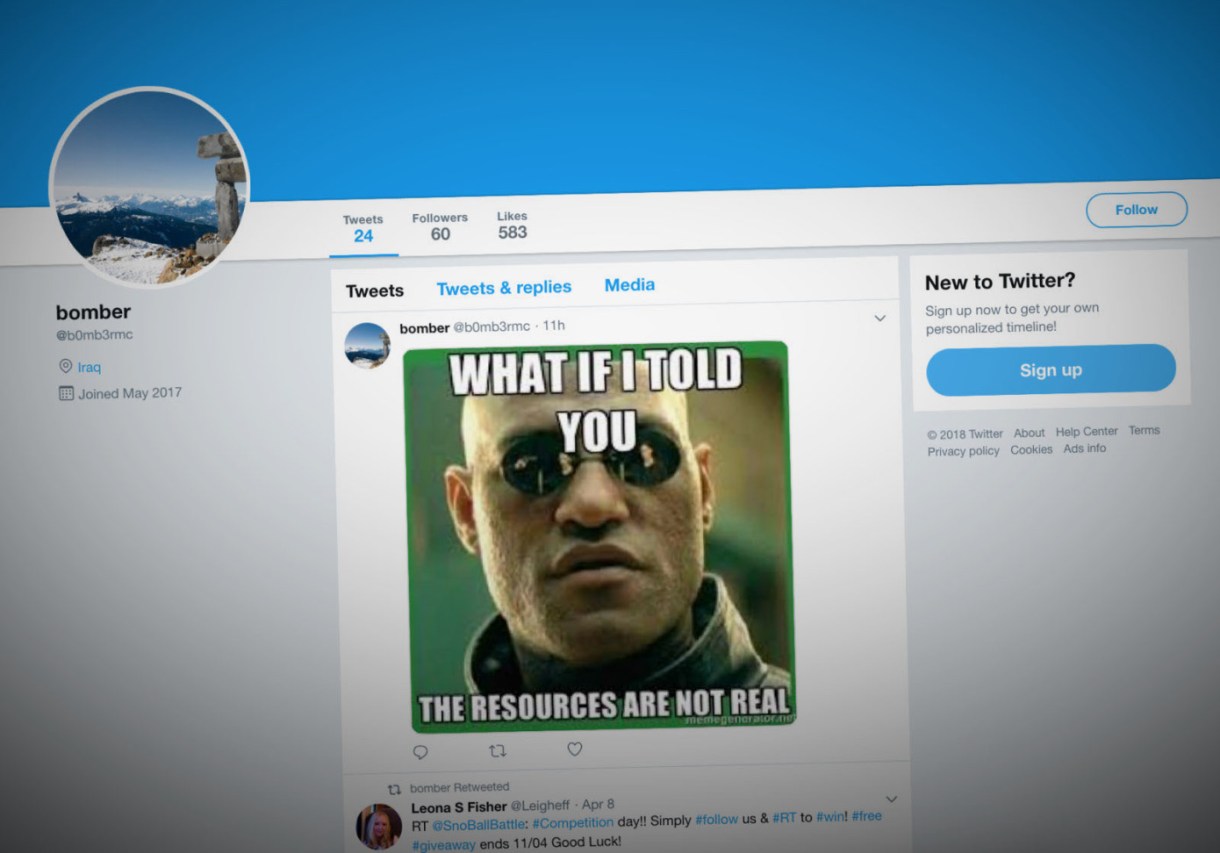Screen dimensions: 1220x853
Task: Expand the options chevron on the meme tweet
Action: (x=880, y=319)
